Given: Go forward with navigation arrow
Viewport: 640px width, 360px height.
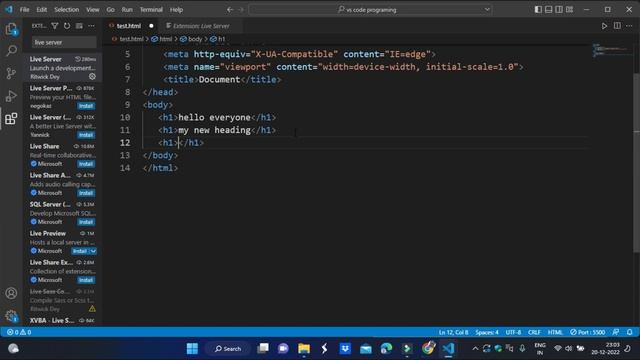Looking at the screenshot, I should [x=241, y=9].
